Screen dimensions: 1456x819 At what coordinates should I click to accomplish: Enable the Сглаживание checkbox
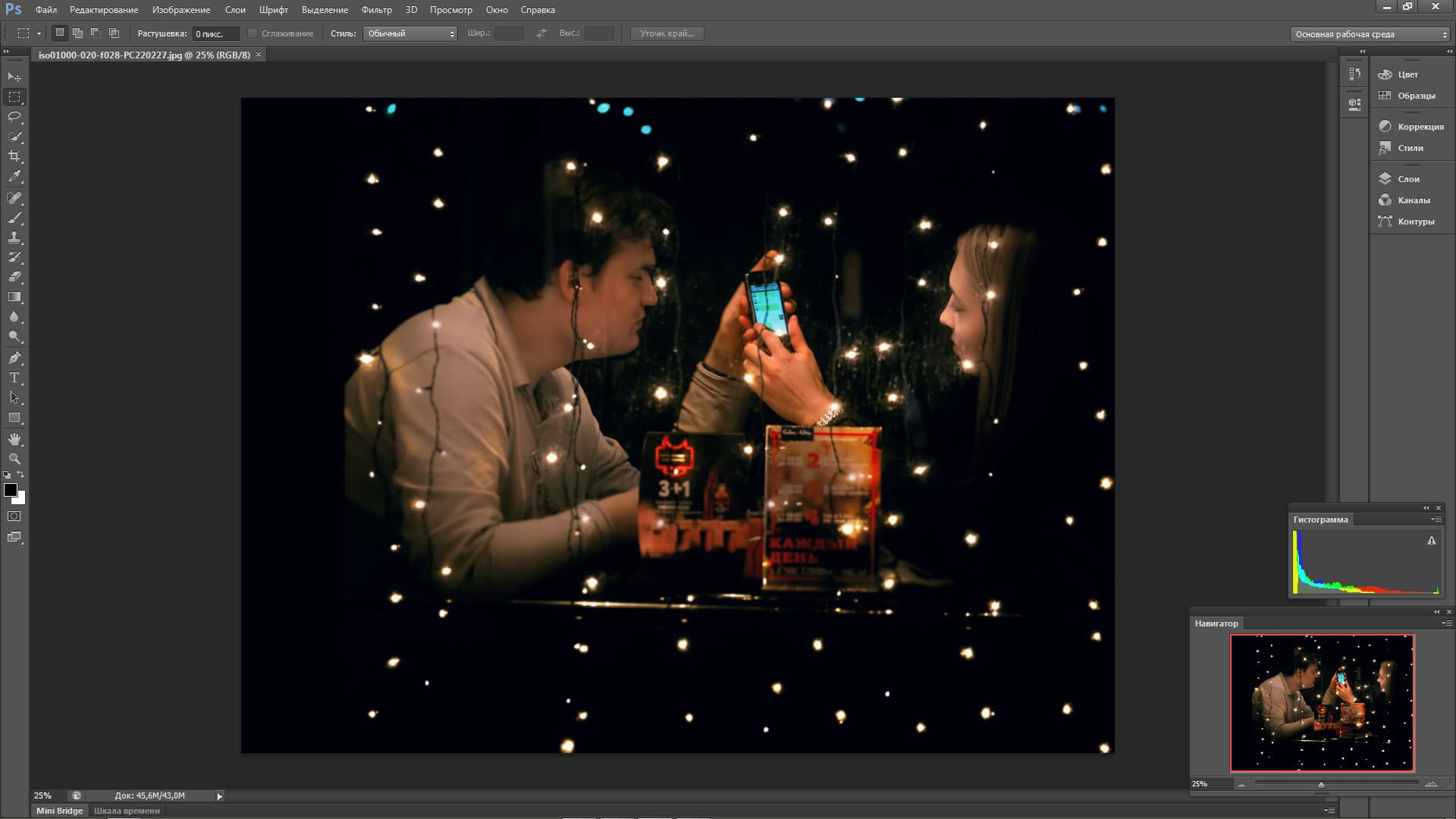click(x=253, y=33)
